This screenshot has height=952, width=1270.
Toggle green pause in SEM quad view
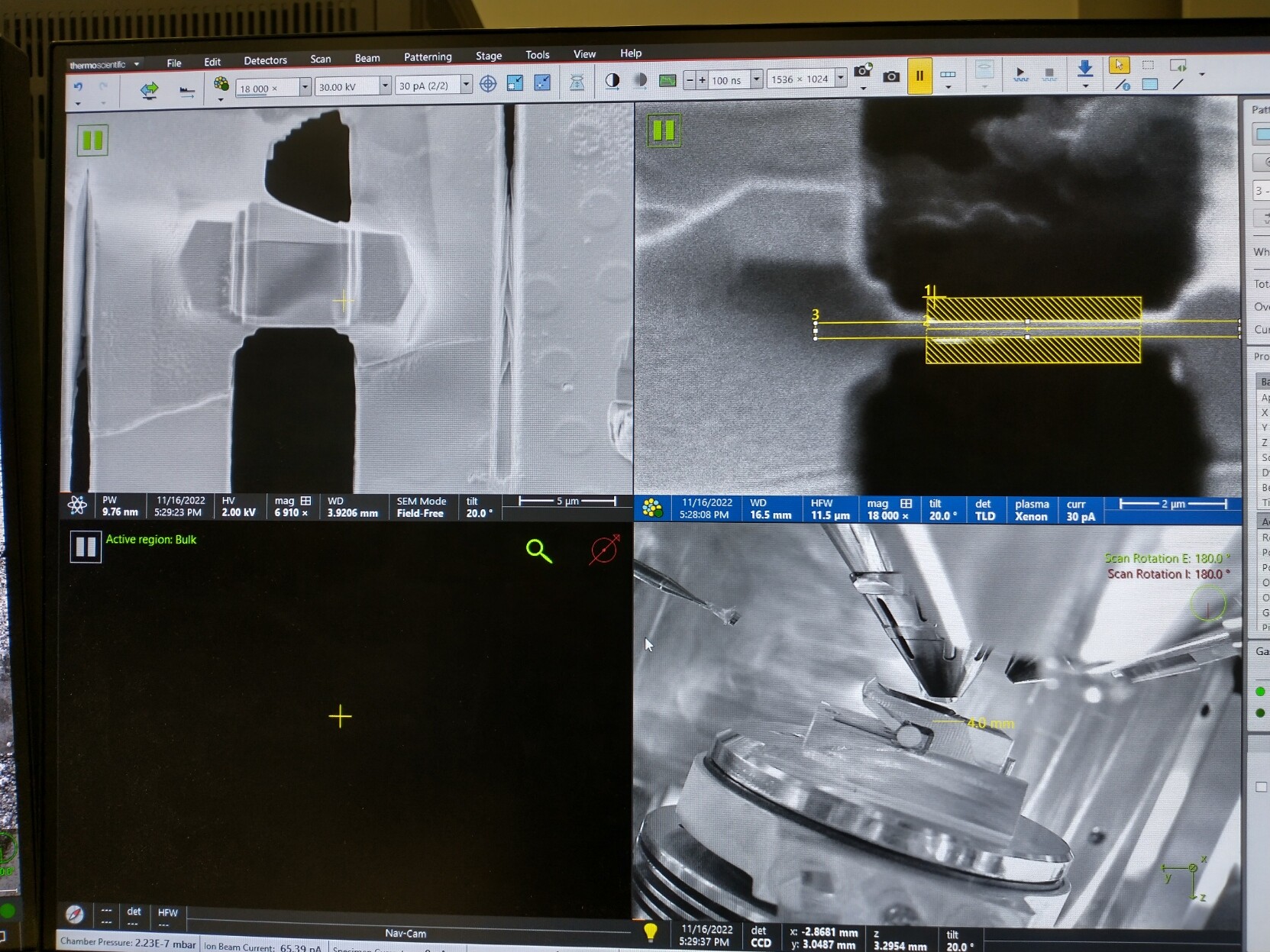pyautogui.click(x=92, y=140)
